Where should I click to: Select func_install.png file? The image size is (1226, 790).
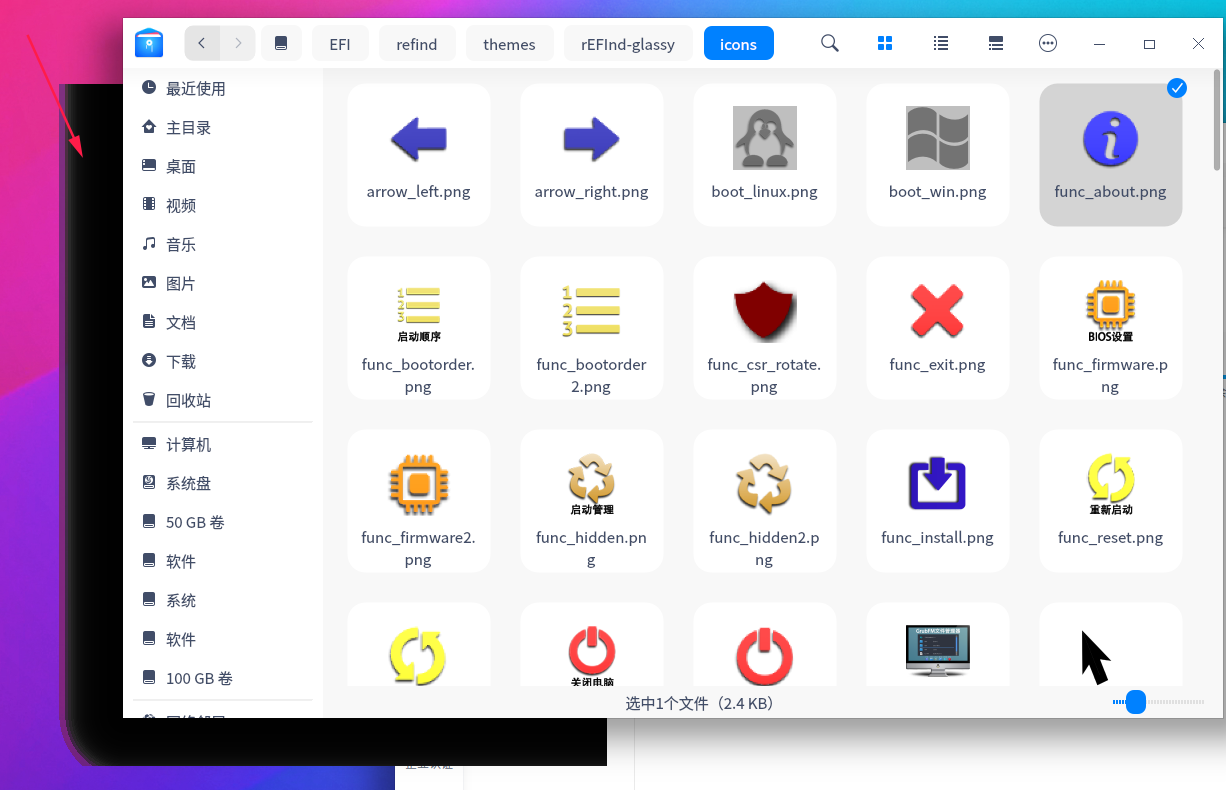(x=937, y=501)
